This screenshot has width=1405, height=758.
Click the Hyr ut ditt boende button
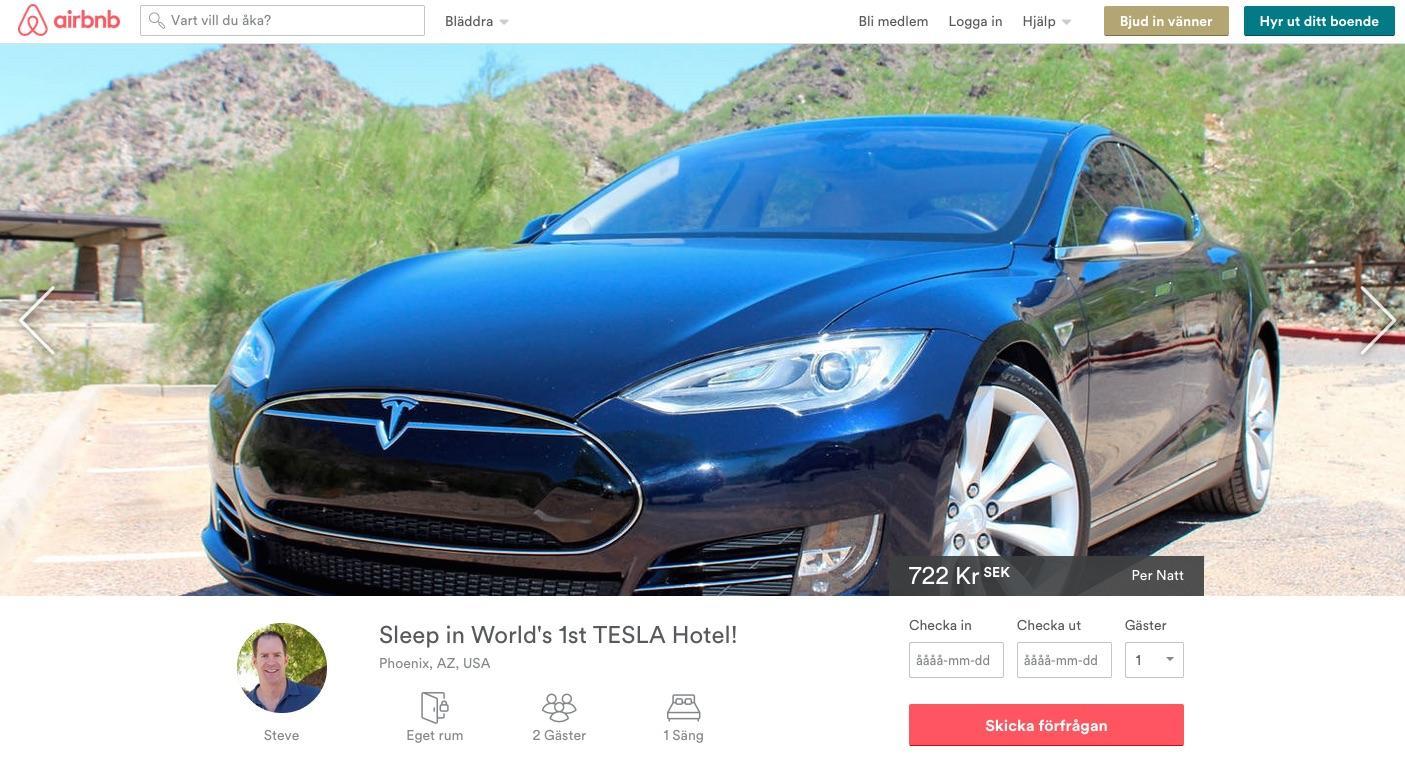[x=1319, y=21]
